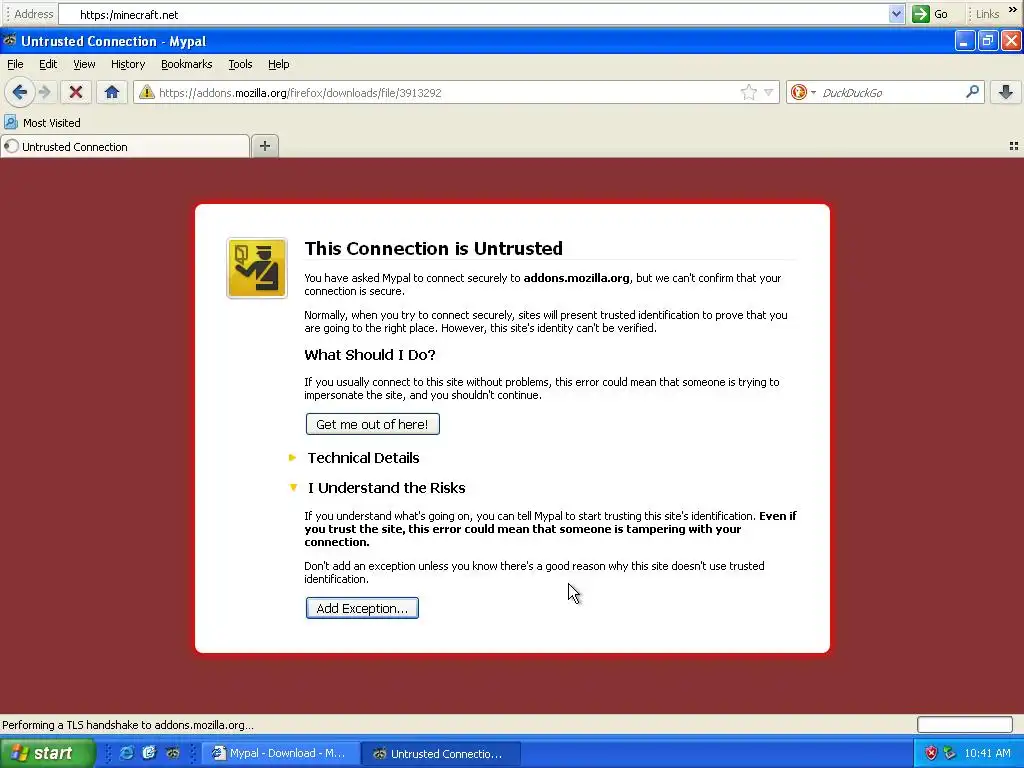Launch Mypal raccoon icon in Quick Launch
The height and width of the screenshot is (768, 1024).
[x=172, y=753]
